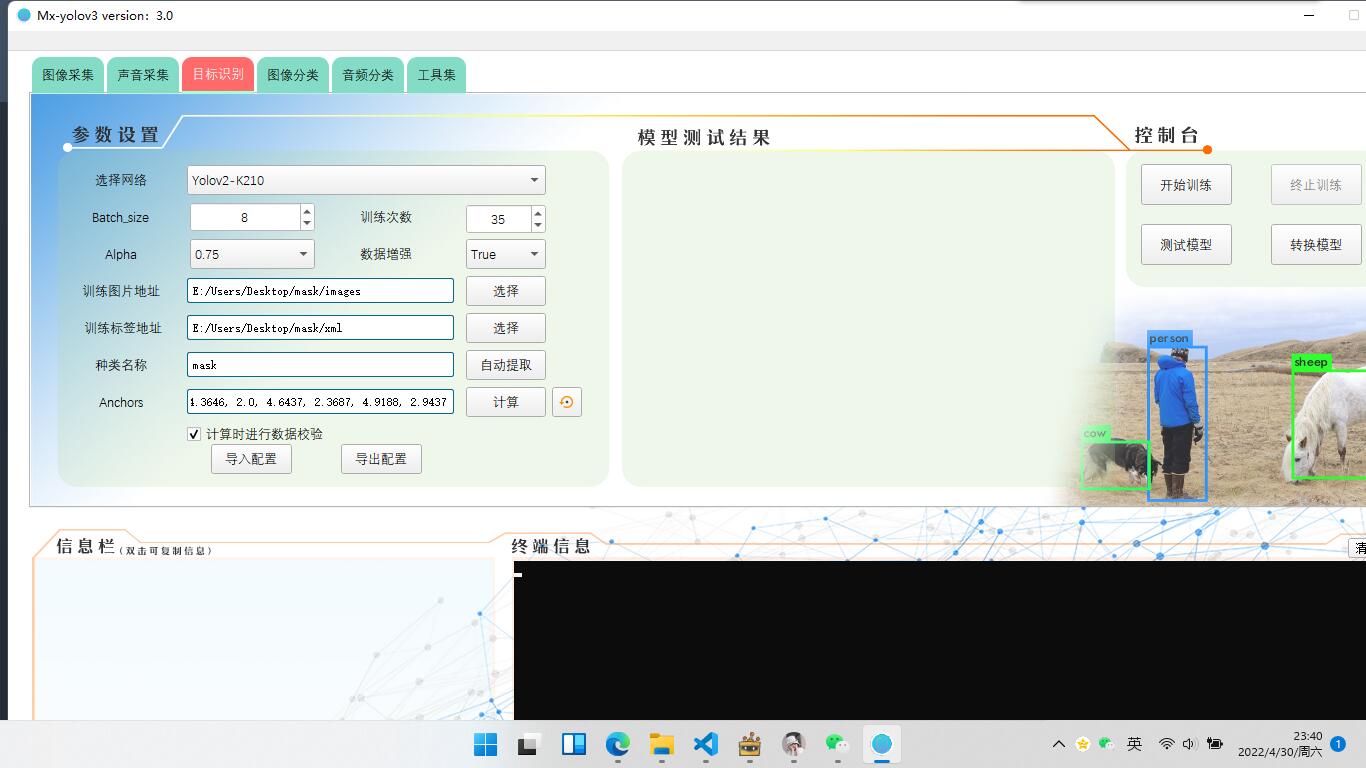Switch the 英 input method indicator
Image resolution: width=1366 pixels, height=768 pixels.
[x=1134, y=744]
